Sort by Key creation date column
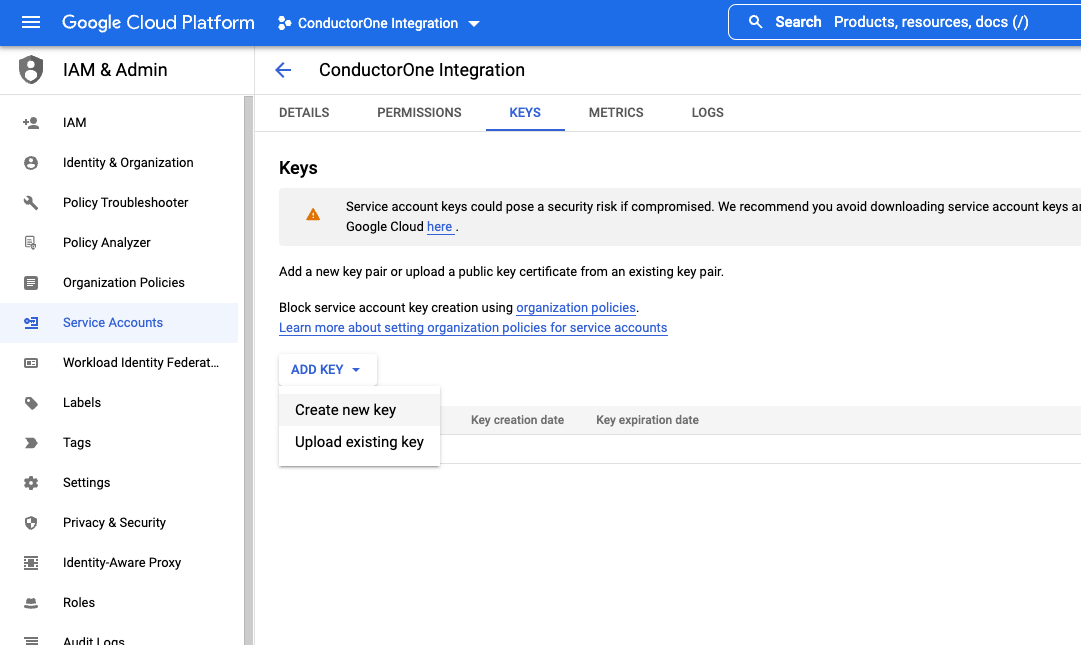The height and width of the screenshot is (645, 1081). coord(517,420)
